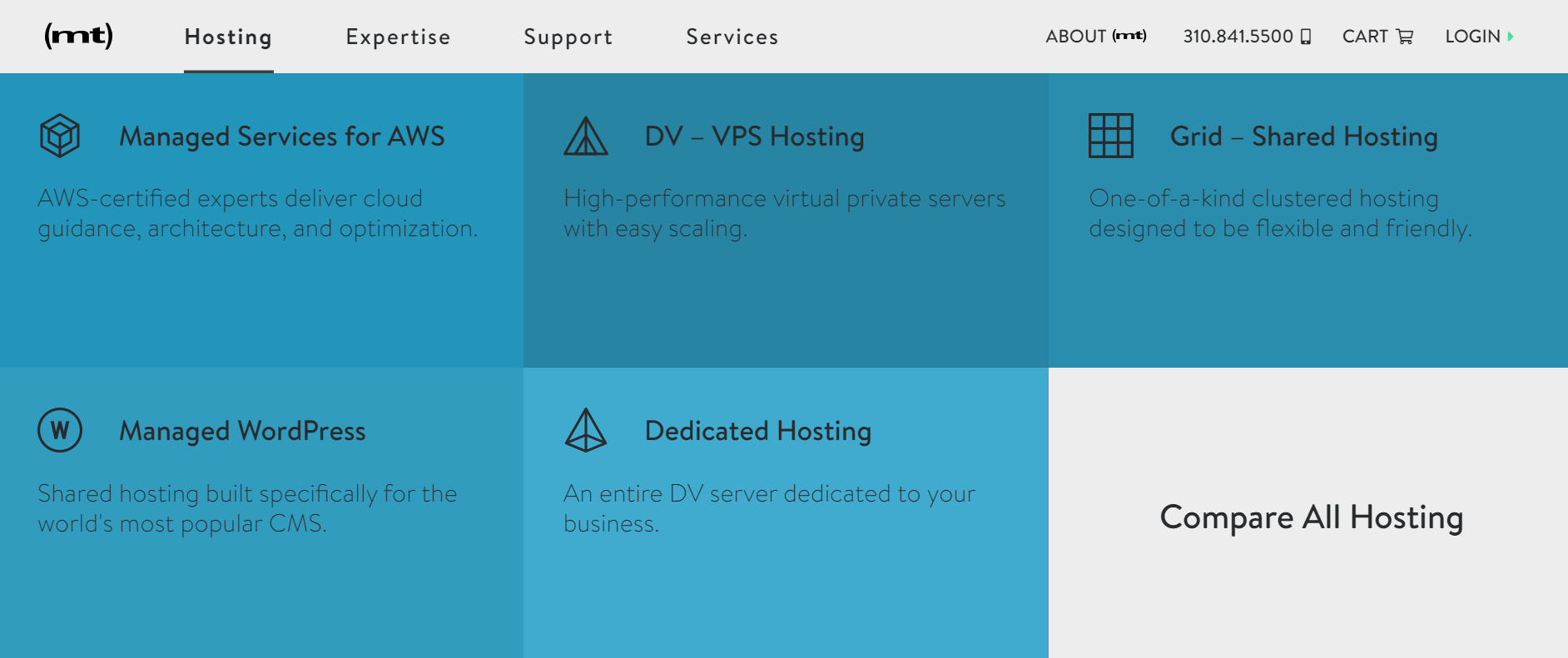Open the Services menu
This screenshot has height=658, width=1568.
732,37
